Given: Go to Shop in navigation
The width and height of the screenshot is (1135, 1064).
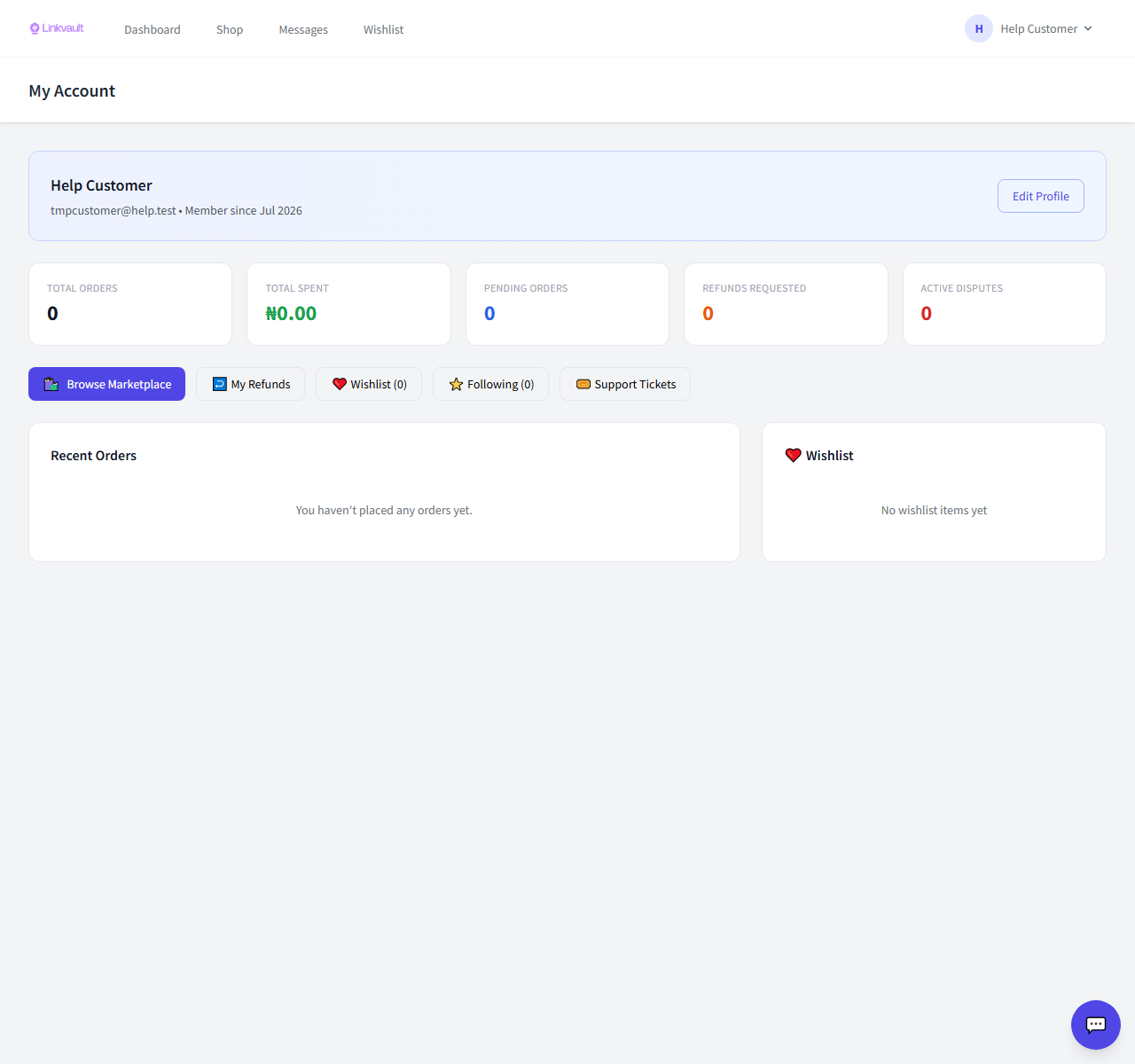Looking at the screenshot, I should 230,29.
